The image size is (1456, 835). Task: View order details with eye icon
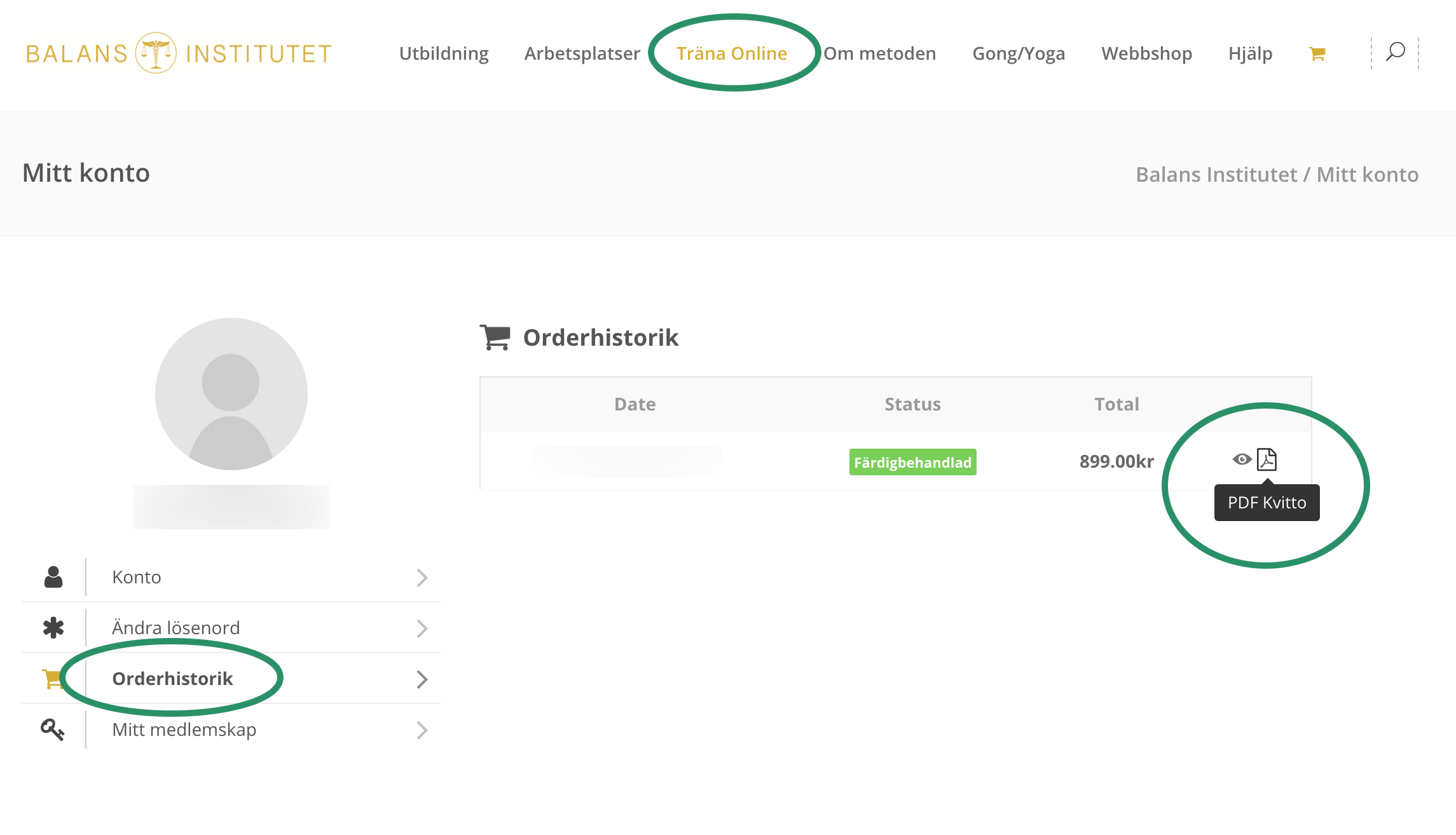(x=1241, y=459)
